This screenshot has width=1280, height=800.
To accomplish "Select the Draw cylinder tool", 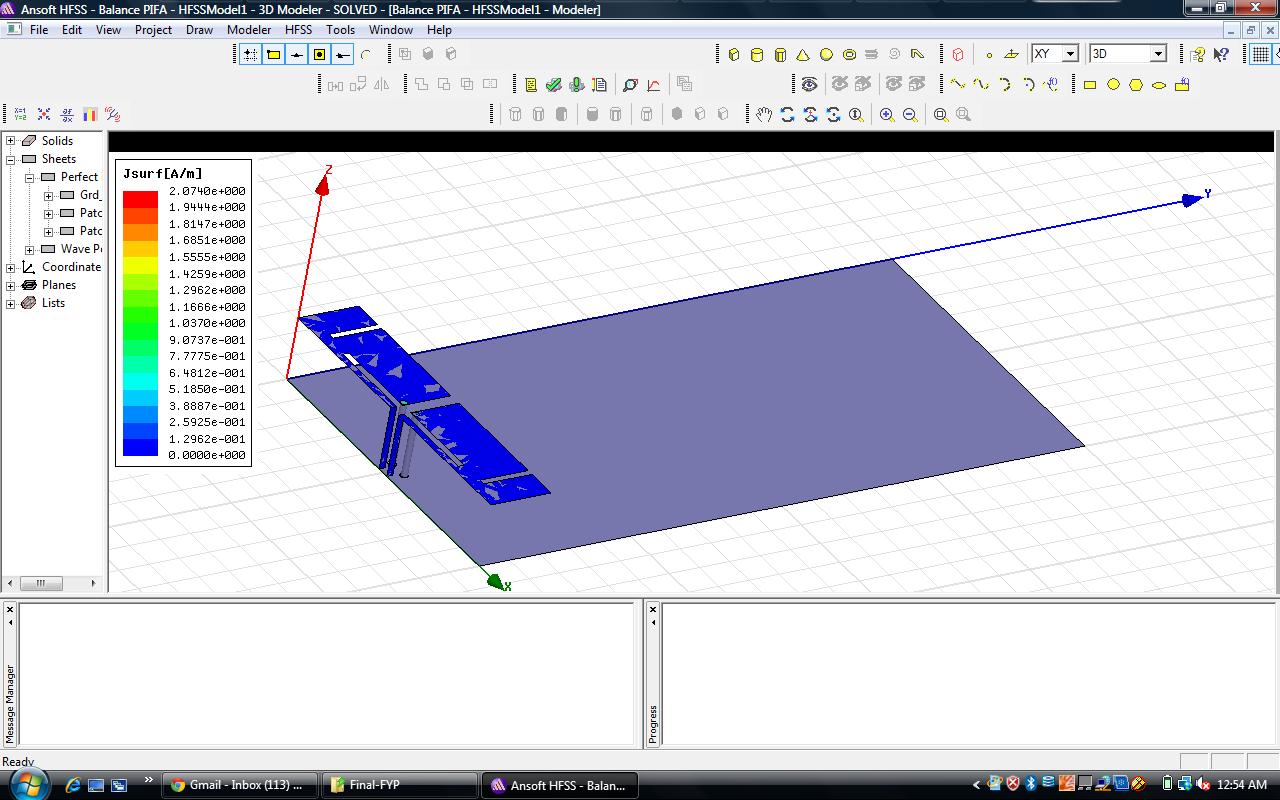I will point(757,54).
